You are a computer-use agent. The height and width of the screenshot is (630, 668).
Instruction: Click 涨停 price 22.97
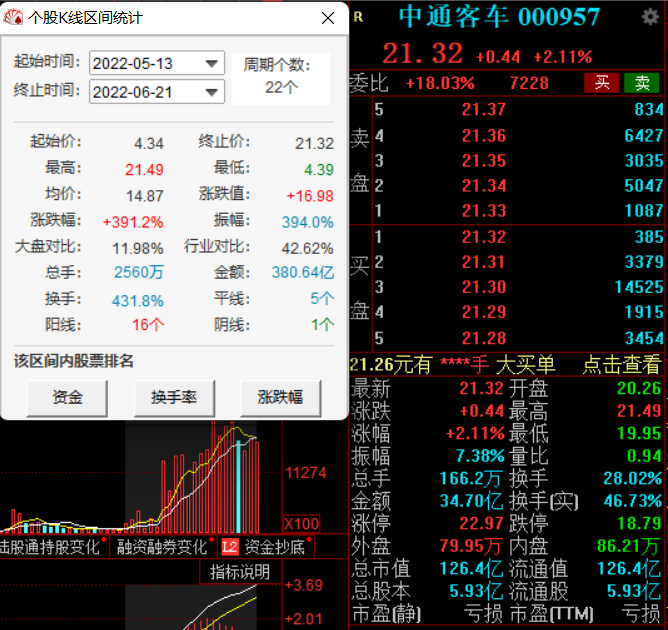click(481, 524)
